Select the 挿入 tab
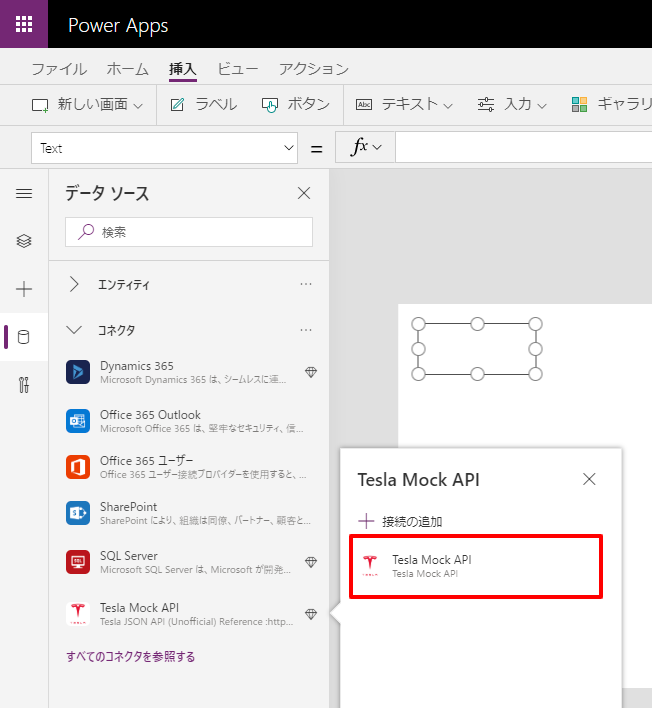The width and height of the screenshot is (652, 708). (x=182, y=69)
